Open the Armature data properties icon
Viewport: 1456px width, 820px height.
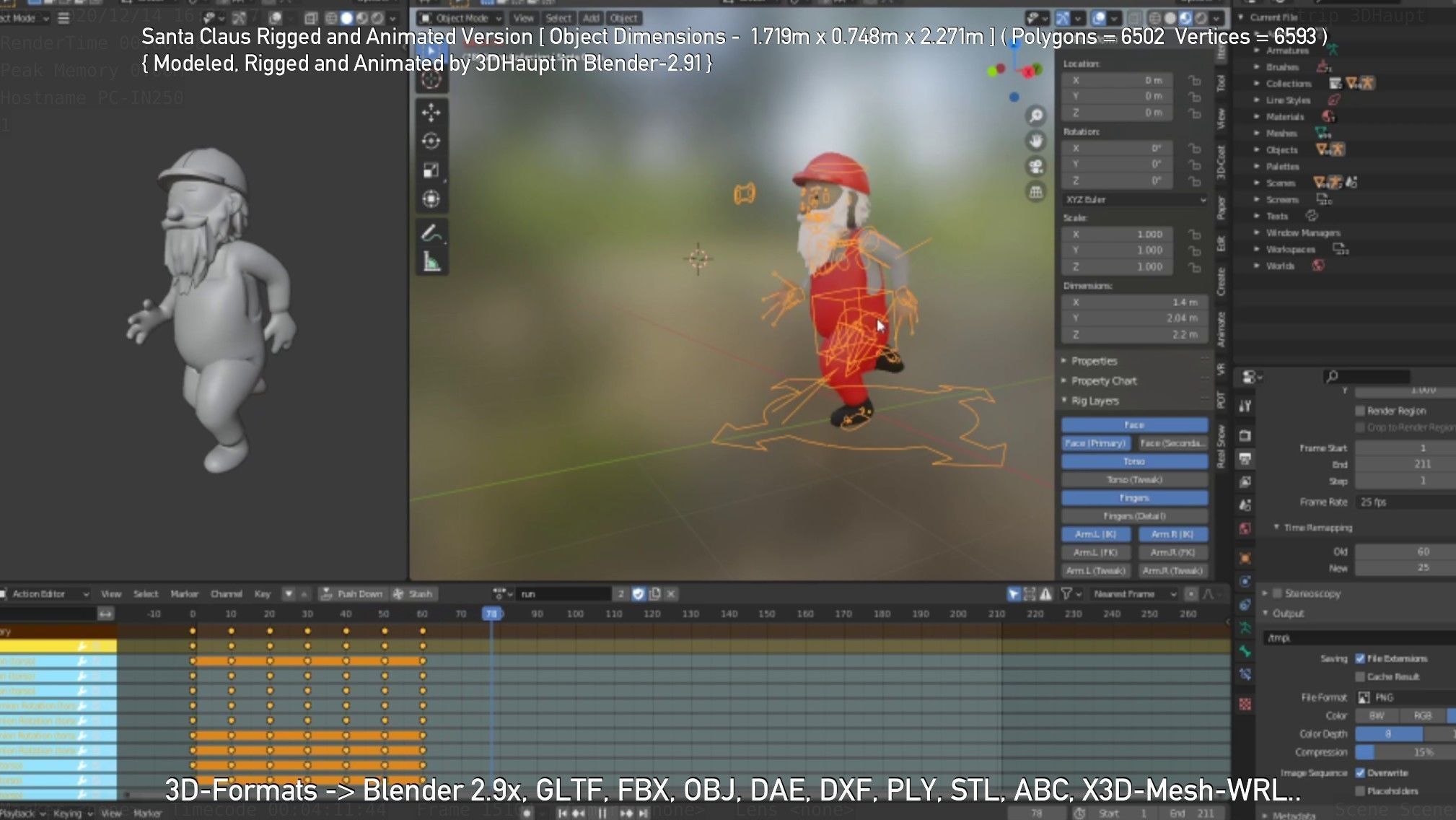click(1245, 628)
